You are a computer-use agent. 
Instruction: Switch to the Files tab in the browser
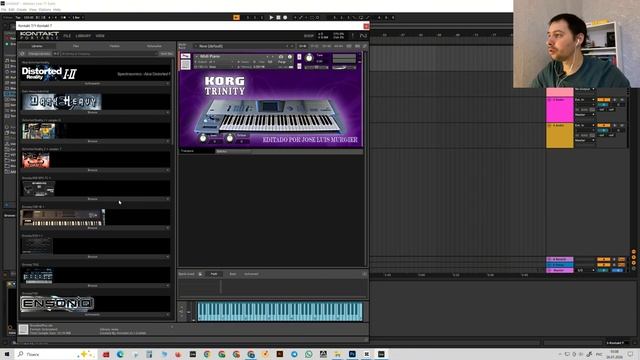(76, 46)
